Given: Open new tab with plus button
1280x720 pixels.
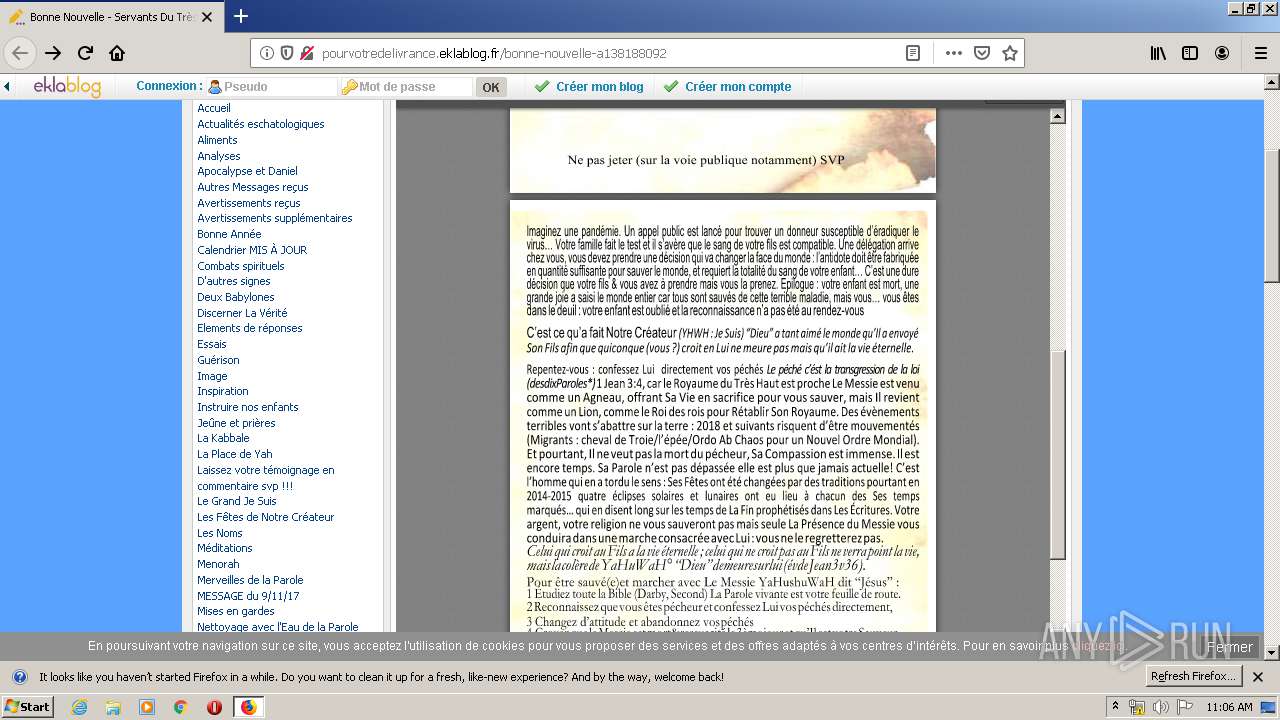Looking at the screenshot, I should click(x=241, y=16).
